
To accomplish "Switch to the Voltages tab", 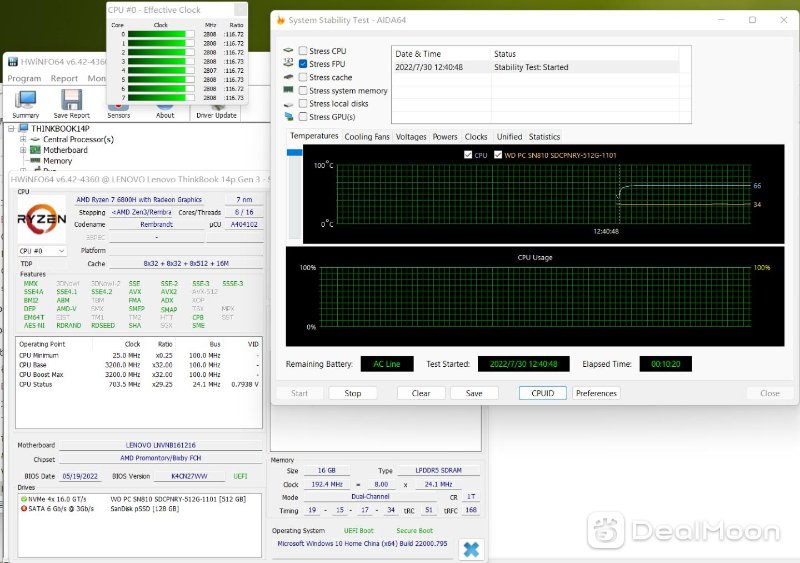I will pos(411,137).
